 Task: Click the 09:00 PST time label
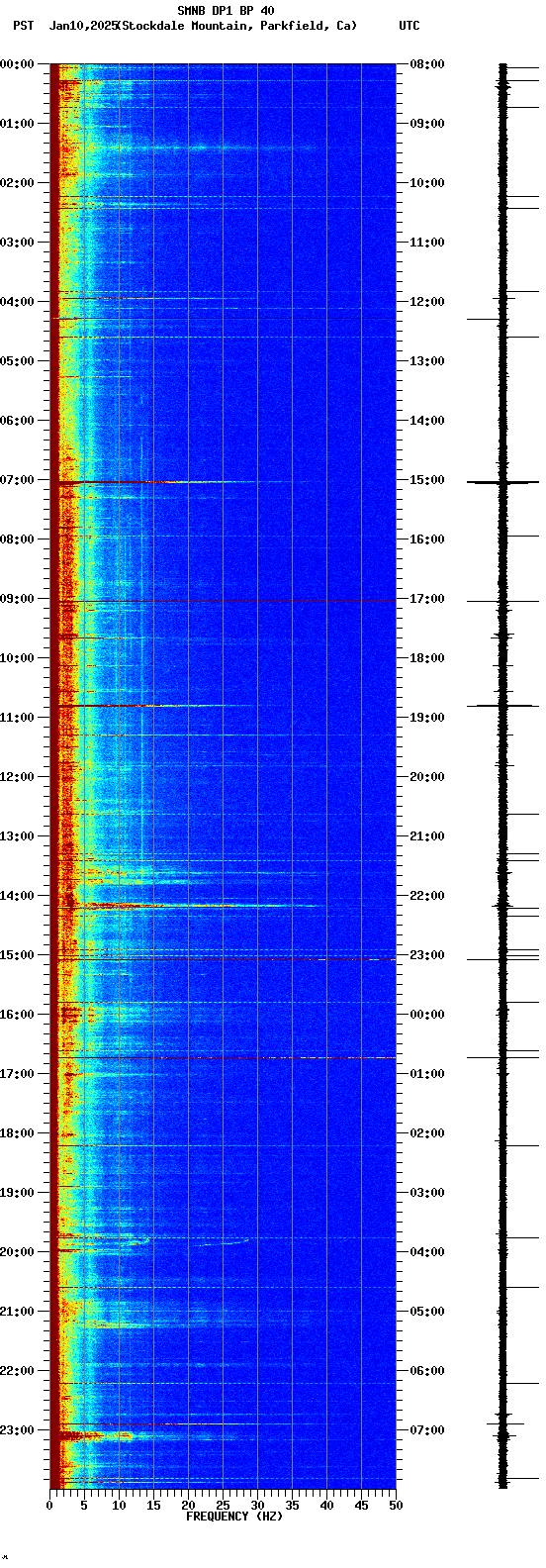coord(18,599)
